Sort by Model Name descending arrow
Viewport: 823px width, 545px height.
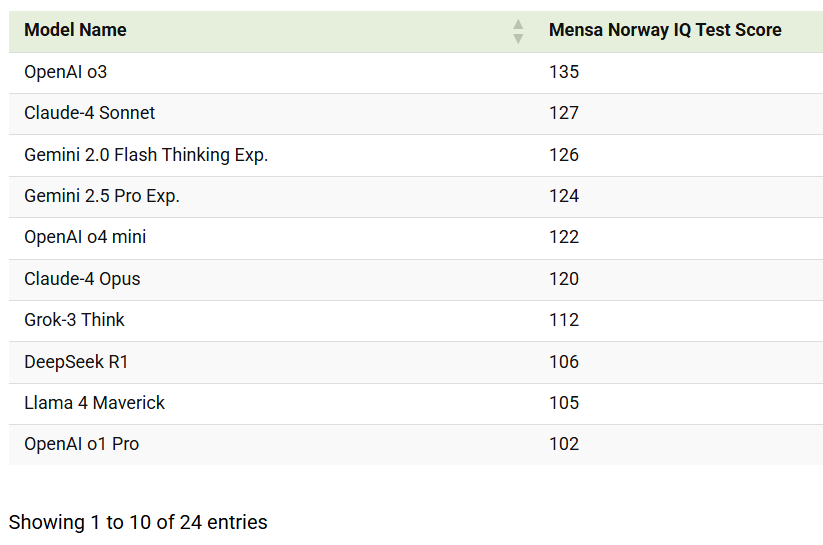point(518,38)
